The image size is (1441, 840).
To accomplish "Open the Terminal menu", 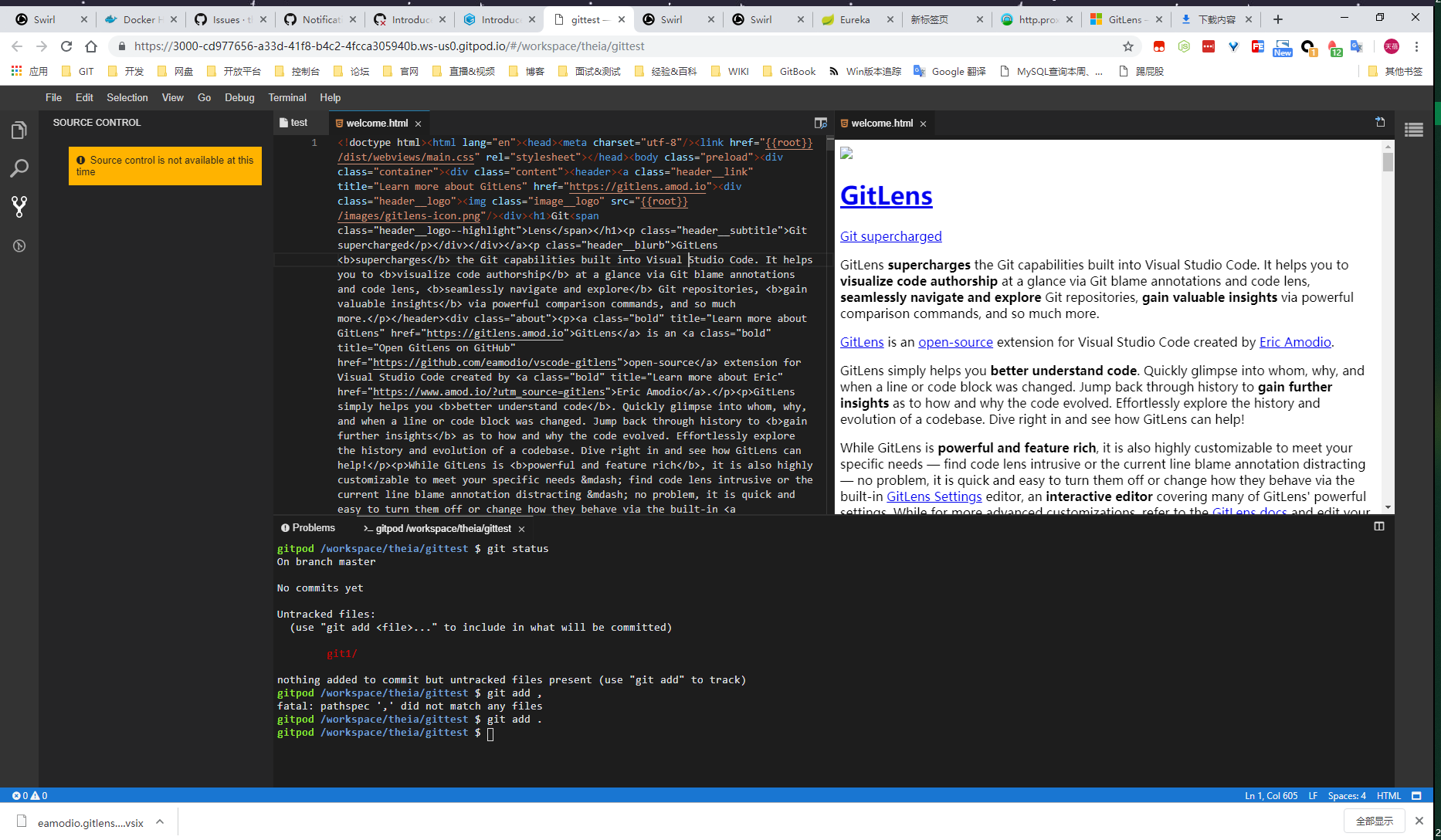I will tap(287, 97).
